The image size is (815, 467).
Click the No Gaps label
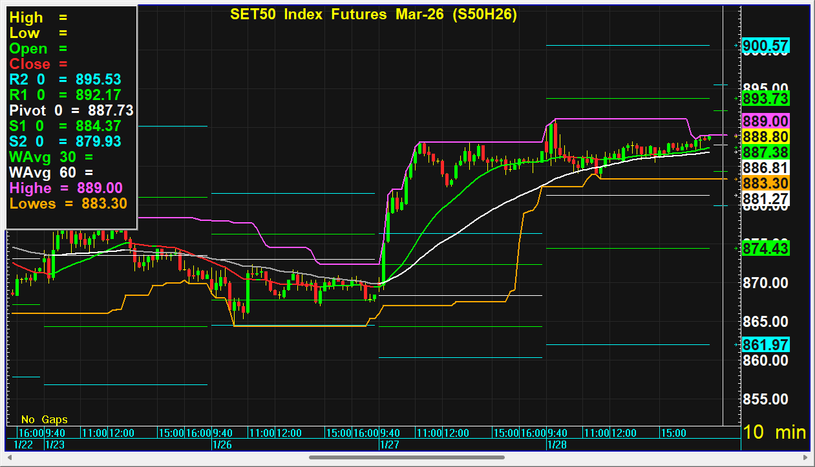[41, 418]
